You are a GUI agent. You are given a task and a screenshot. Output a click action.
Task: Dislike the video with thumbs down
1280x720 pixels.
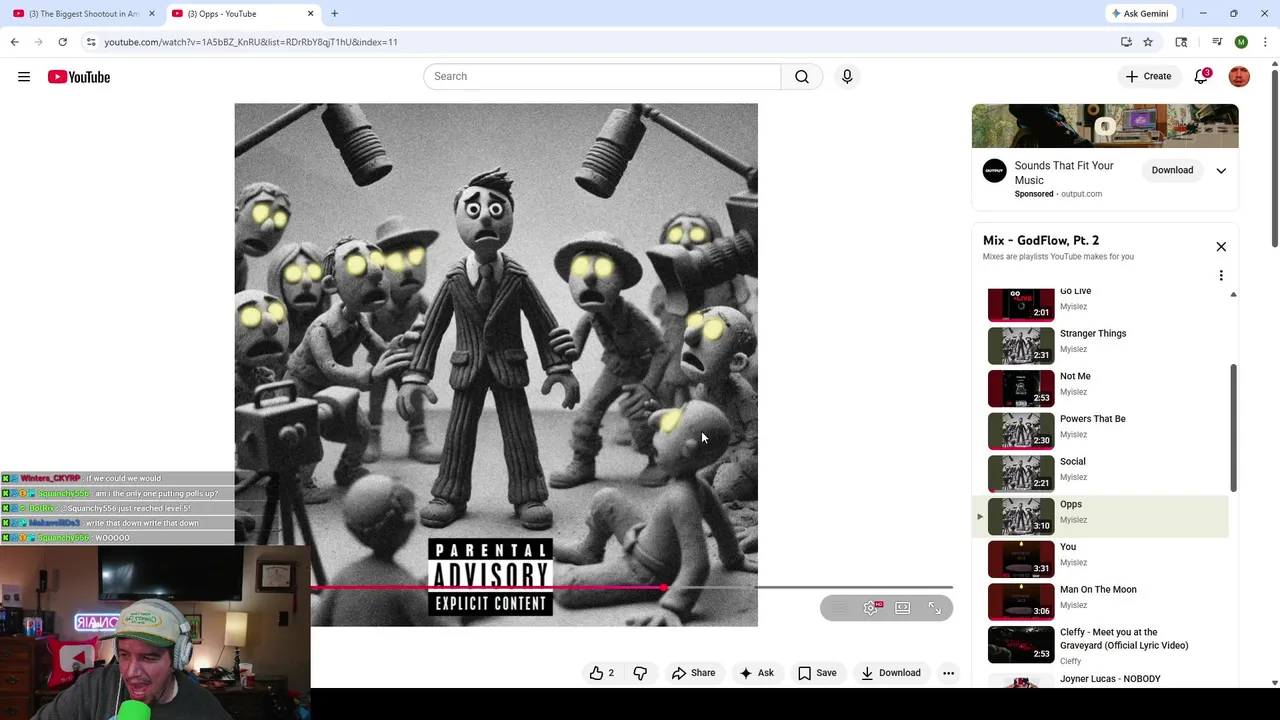click(640, 673)
